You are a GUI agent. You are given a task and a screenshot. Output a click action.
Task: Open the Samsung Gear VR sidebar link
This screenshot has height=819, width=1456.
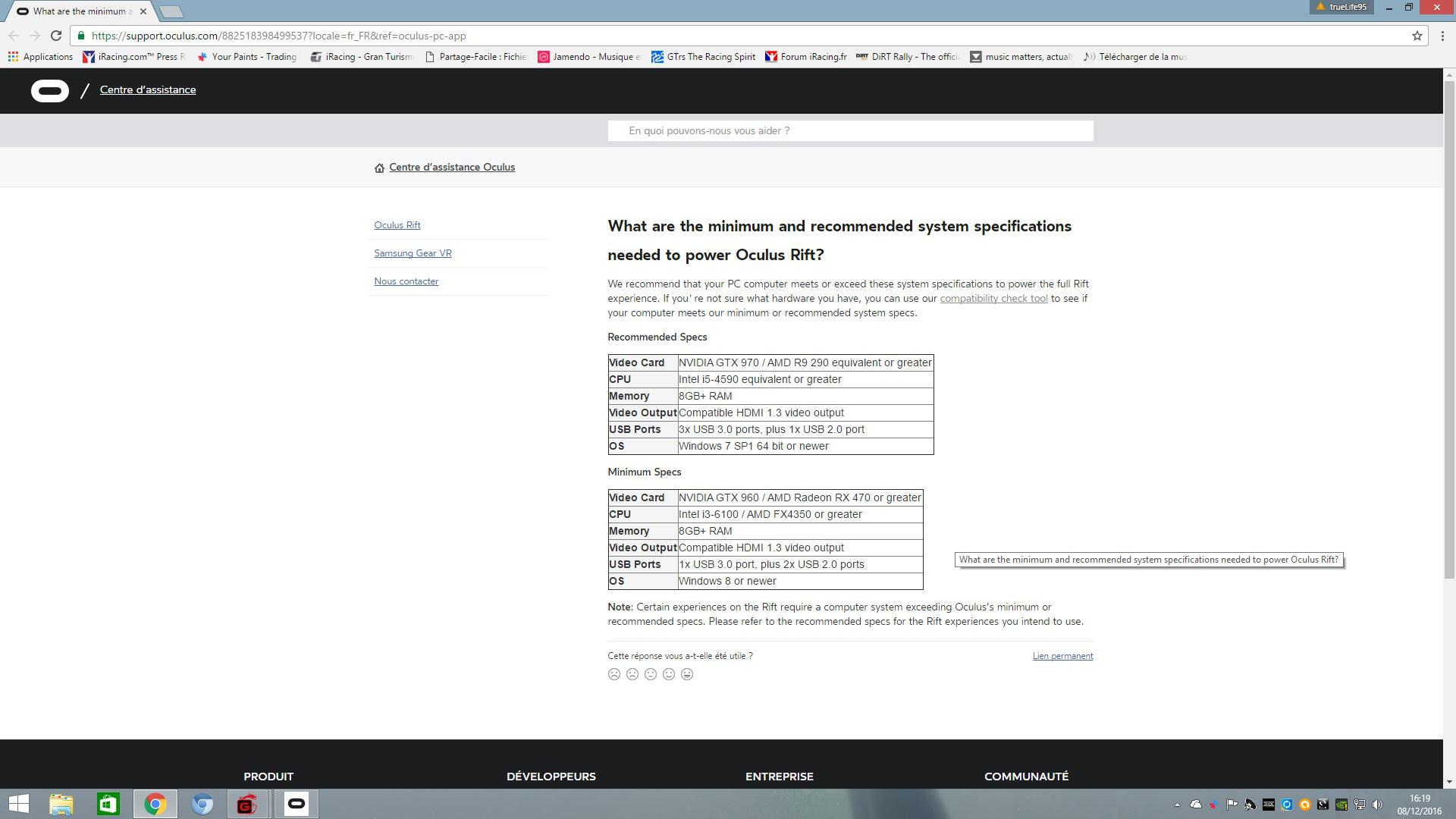413,253
